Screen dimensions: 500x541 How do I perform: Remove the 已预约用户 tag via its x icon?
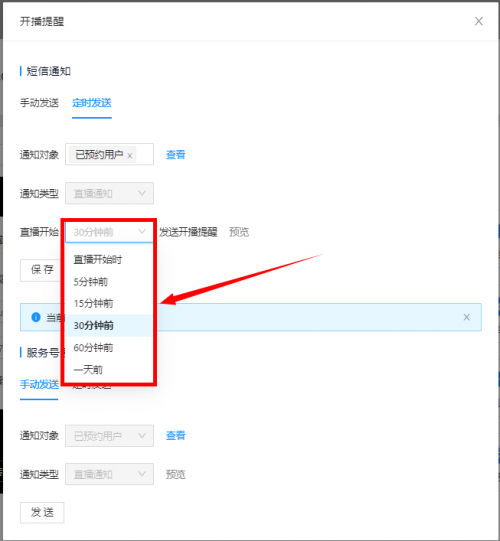130,156
